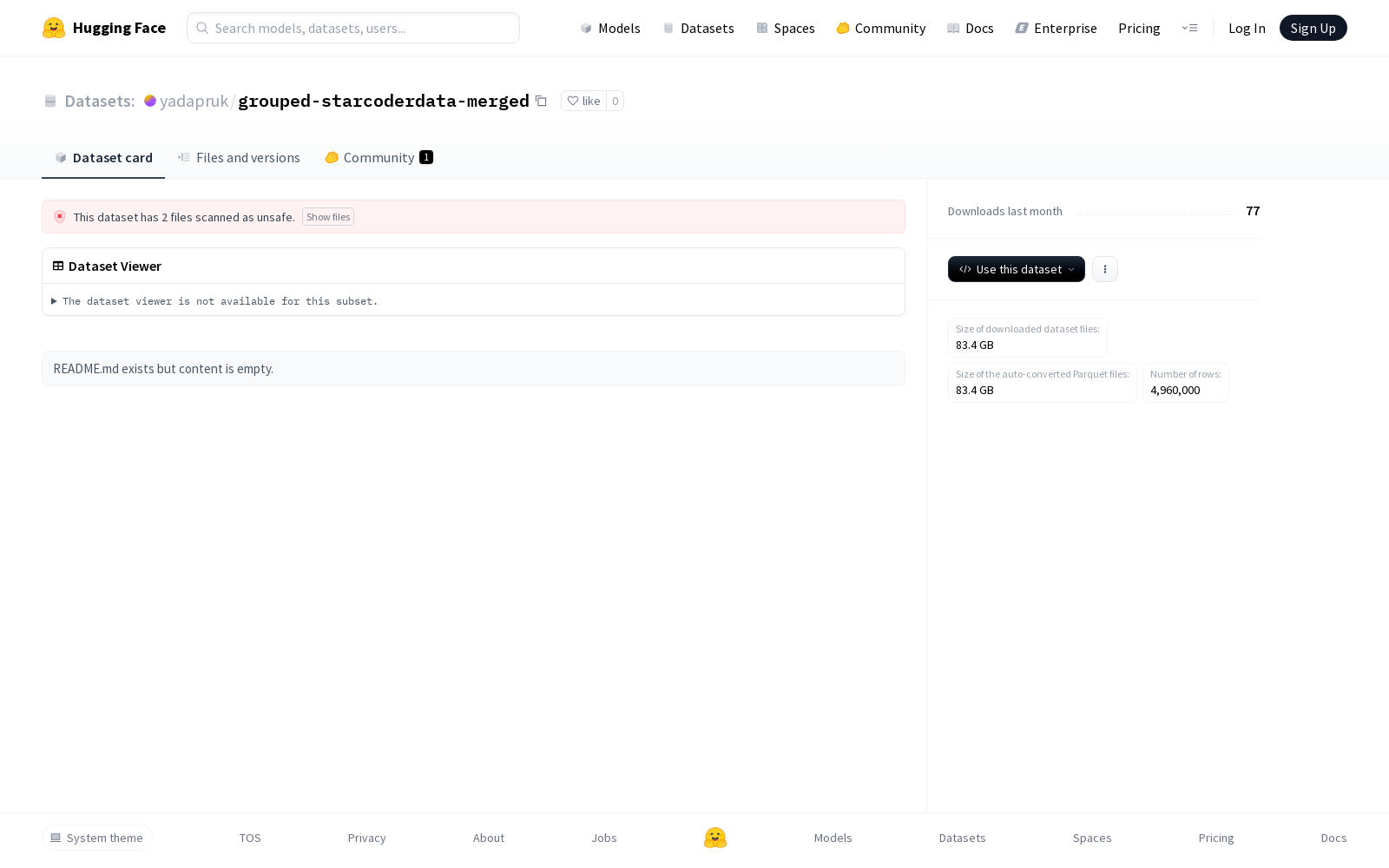The width and height of the screenshot is (1389, 868).
Task: Click the like count number
Action: tap(616, 101)
